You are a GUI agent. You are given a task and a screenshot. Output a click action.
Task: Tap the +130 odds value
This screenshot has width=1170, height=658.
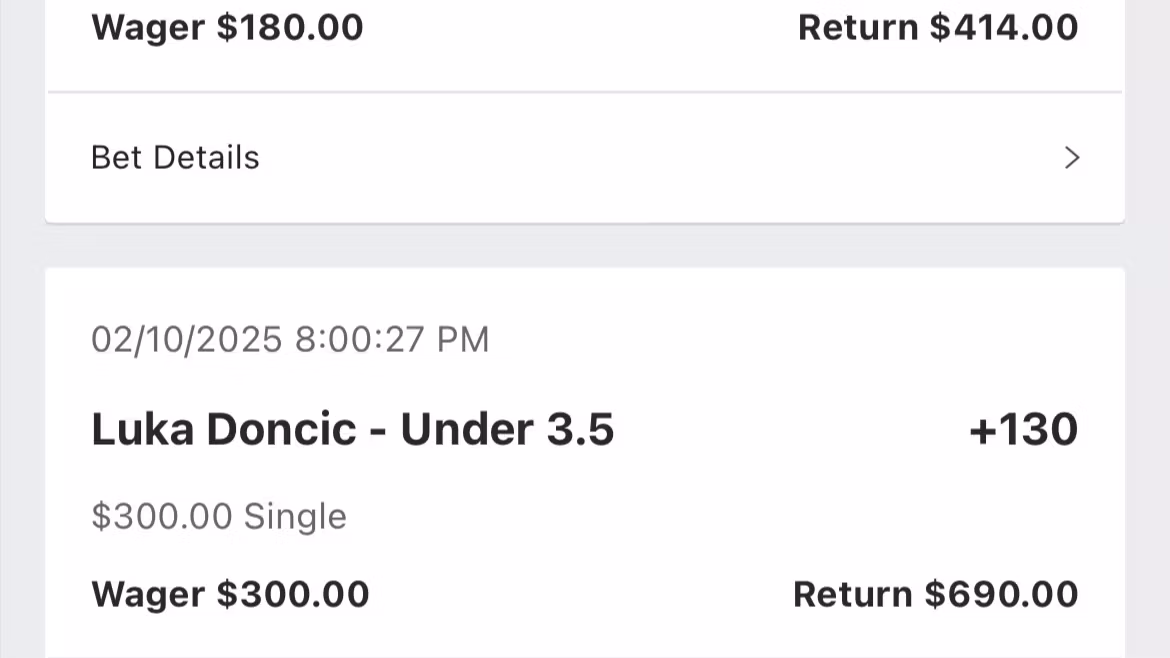1023,429
